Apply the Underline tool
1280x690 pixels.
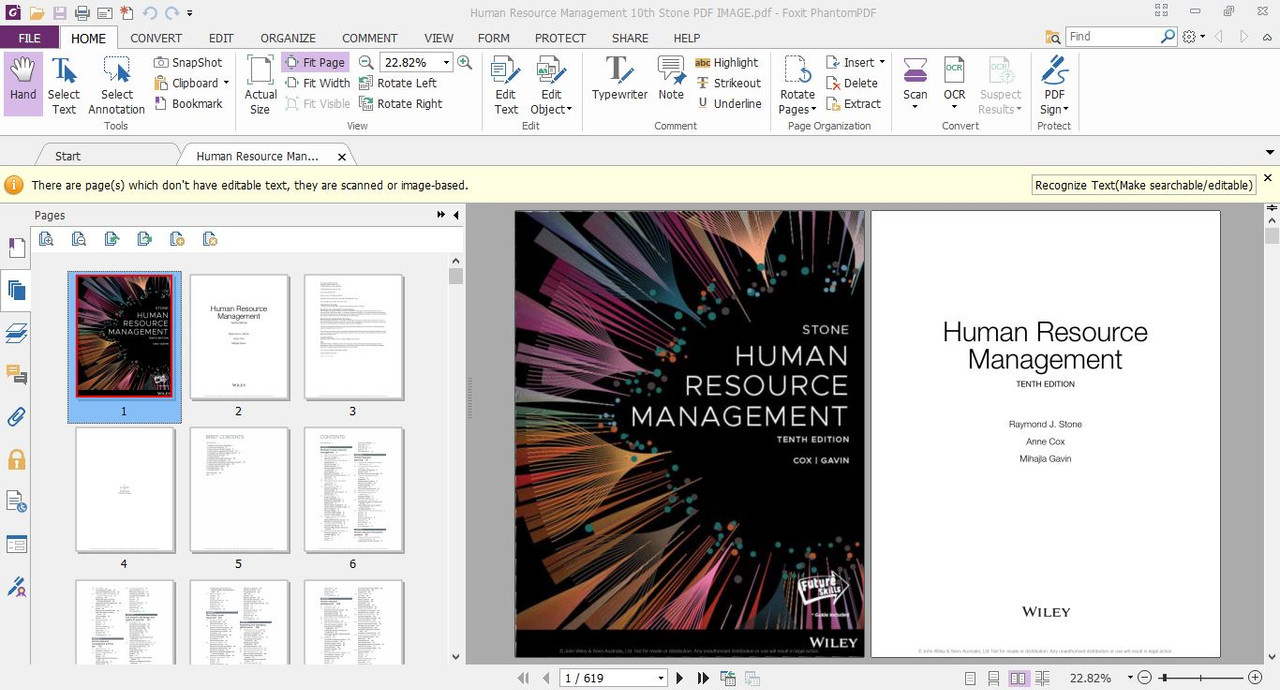click(x=729, y=104)
